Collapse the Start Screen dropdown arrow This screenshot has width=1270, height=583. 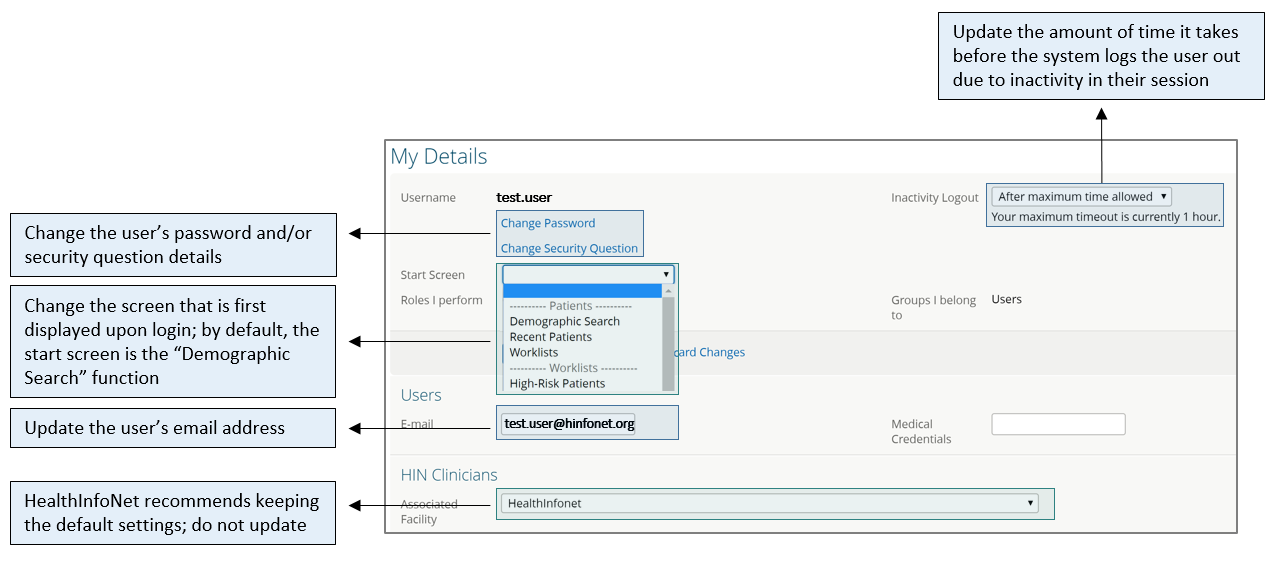point(666,274)
